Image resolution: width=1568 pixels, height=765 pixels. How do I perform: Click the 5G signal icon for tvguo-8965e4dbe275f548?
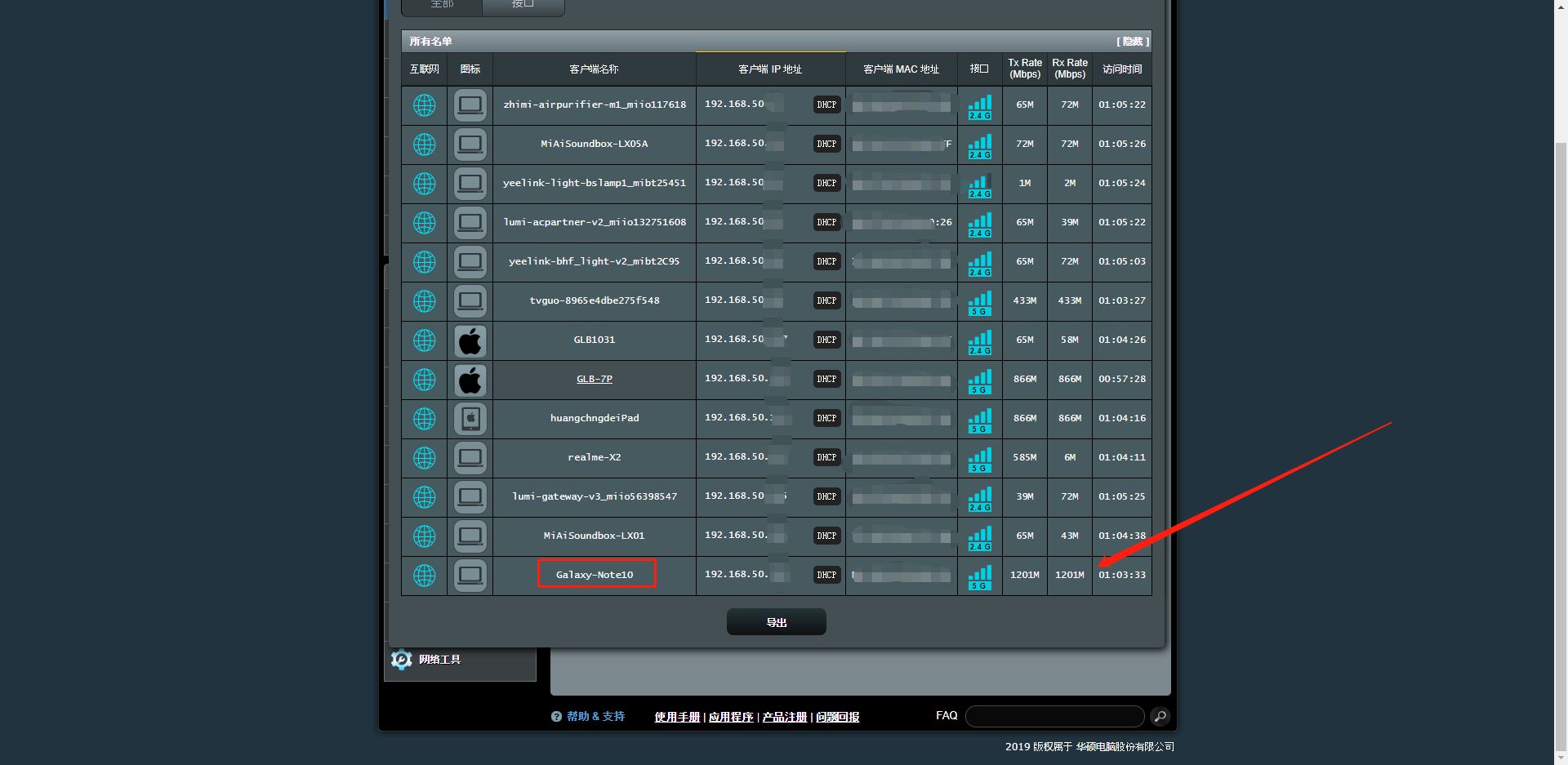(979, 302)
